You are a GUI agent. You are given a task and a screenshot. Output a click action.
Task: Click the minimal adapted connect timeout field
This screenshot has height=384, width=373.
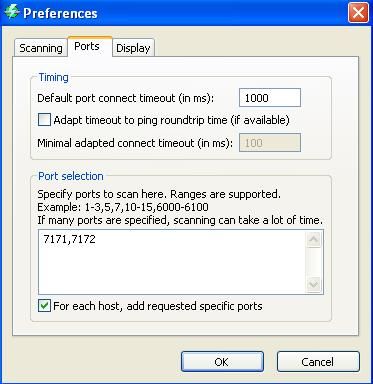click(x=270, y=143)
